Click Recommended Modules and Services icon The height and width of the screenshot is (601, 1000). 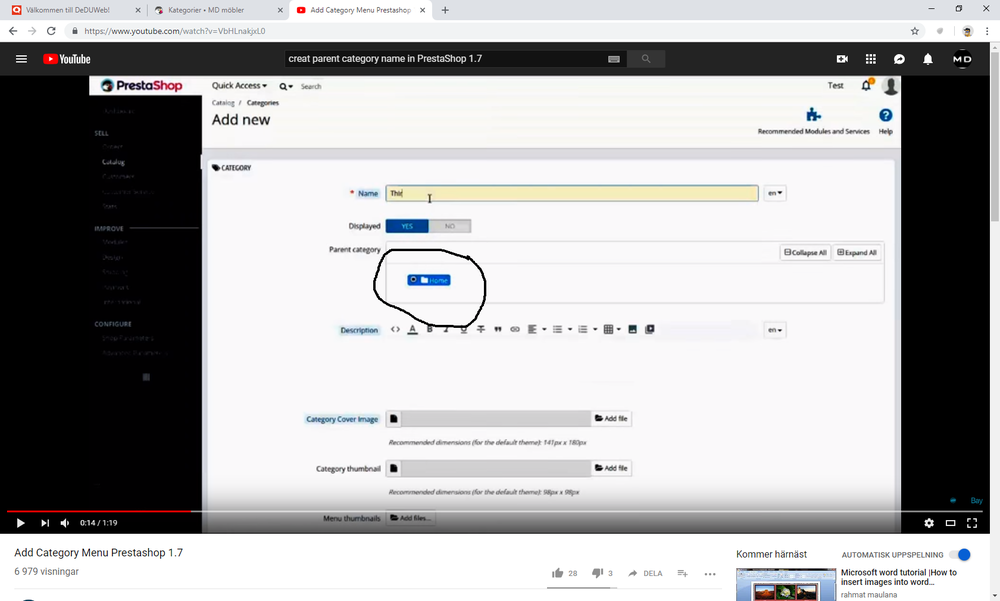812,115
